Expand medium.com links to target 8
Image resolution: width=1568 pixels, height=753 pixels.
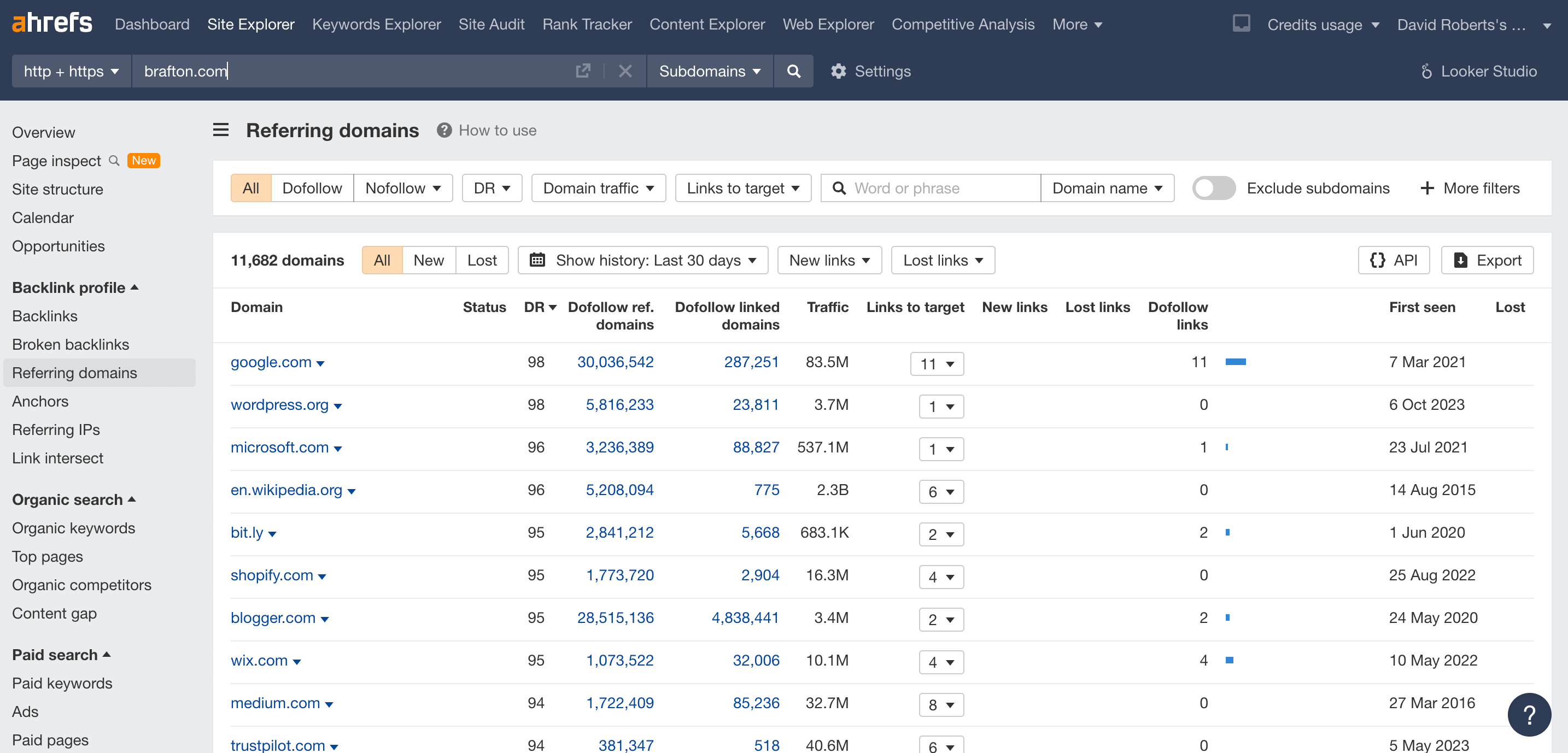click(x=941, y=704)
